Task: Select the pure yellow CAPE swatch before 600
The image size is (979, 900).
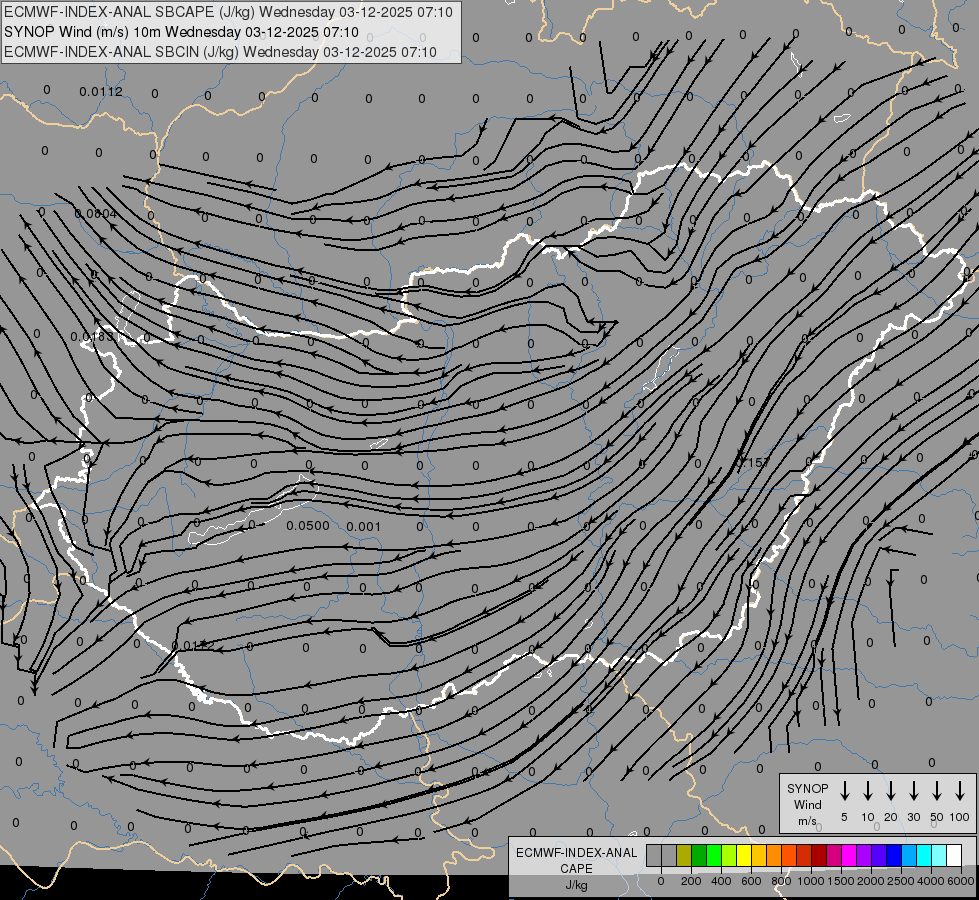Action: pos(744,855)
